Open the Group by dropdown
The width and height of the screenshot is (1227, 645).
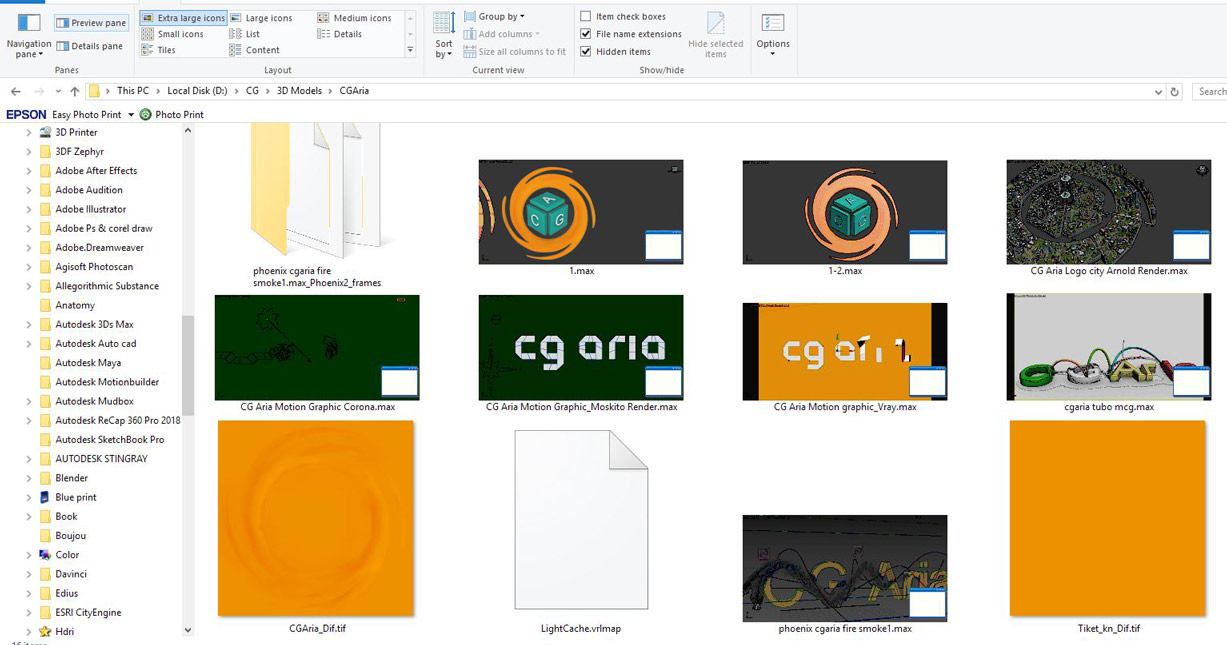tap(494, 16)
